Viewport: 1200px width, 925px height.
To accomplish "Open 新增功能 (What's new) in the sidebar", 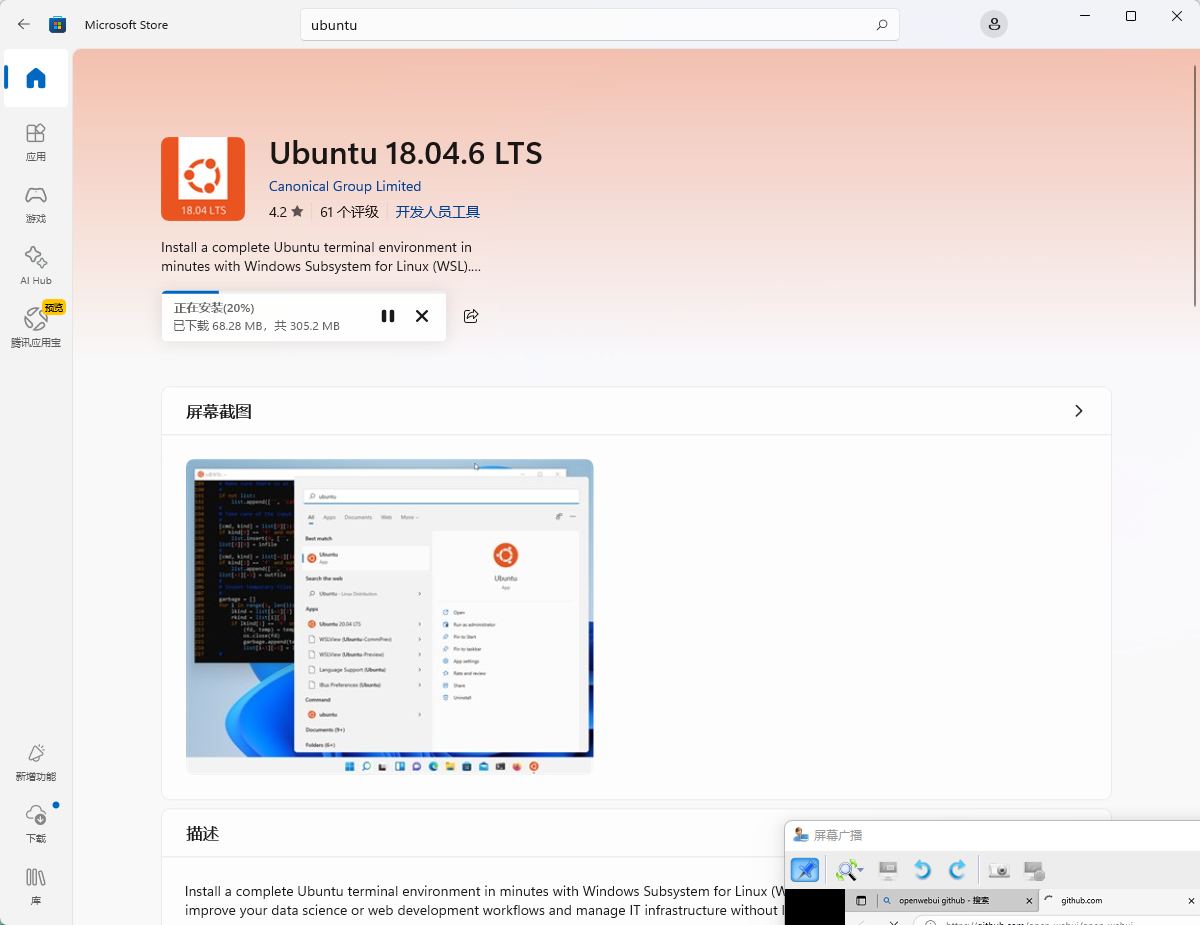I will (x=36, y=763).
